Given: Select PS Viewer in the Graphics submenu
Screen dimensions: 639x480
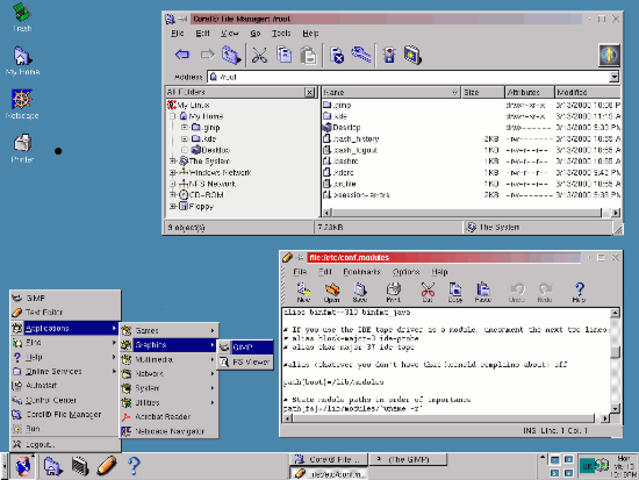Looking at the screenshot, I should point(245,362).
